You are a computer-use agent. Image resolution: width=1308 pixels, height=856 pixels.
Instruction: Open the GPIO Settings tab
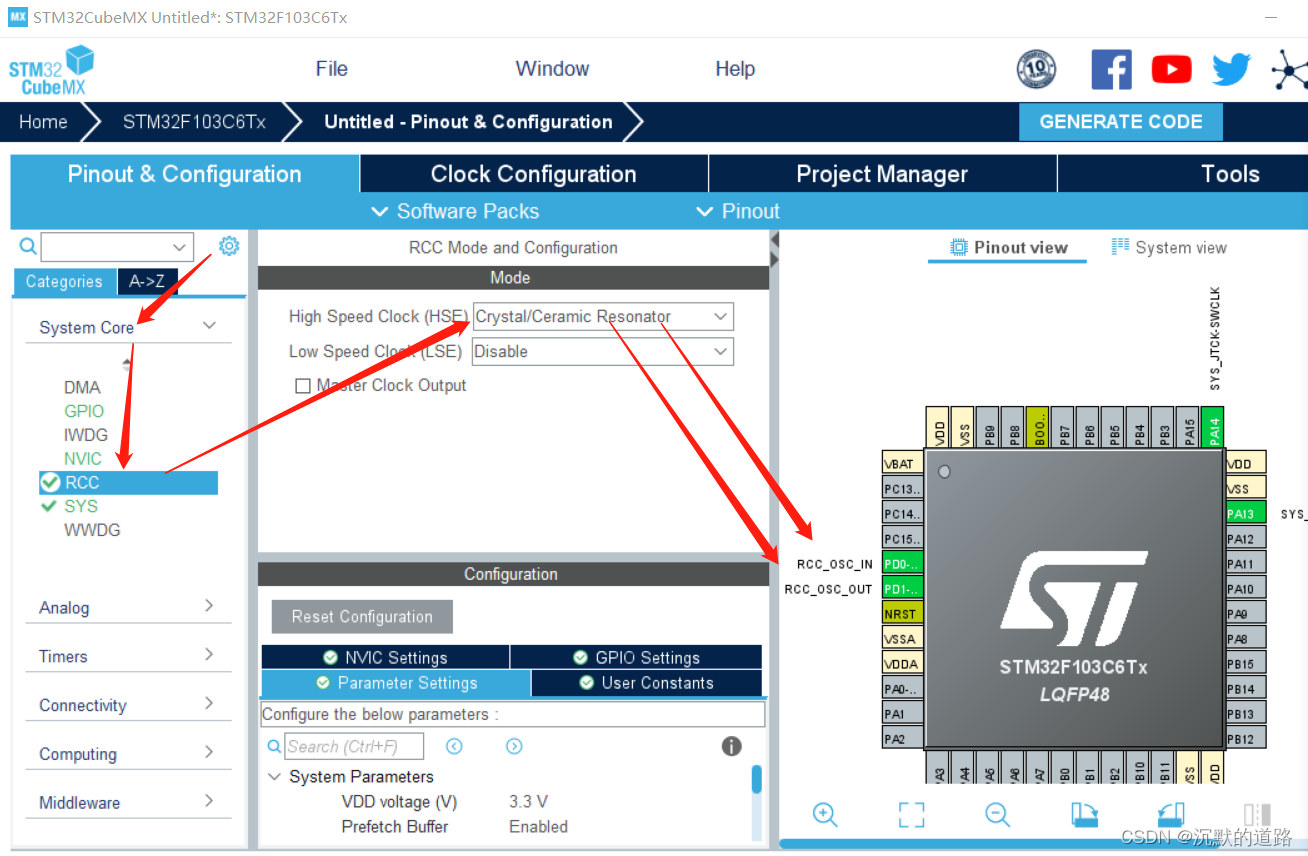coord(637,657)
